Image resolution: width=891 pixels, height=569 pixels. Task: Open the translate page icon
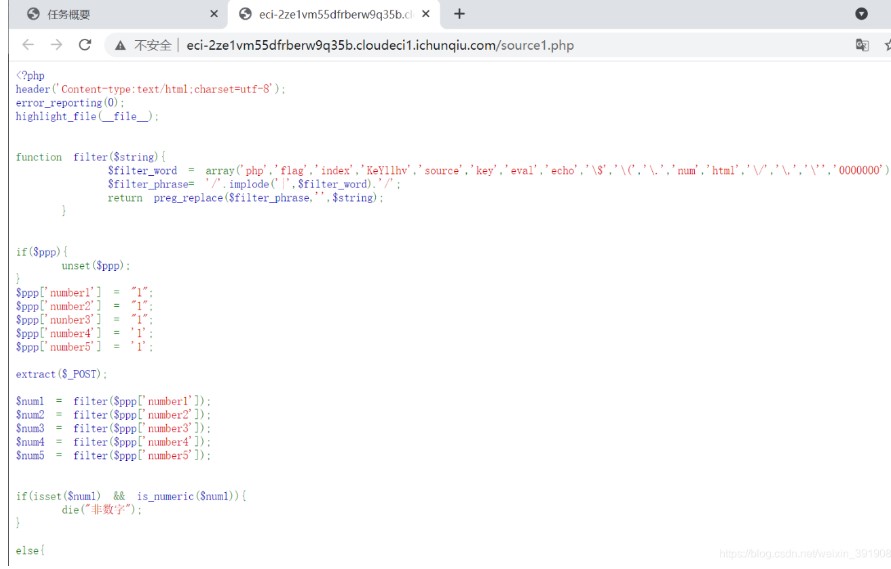[862, 45]
